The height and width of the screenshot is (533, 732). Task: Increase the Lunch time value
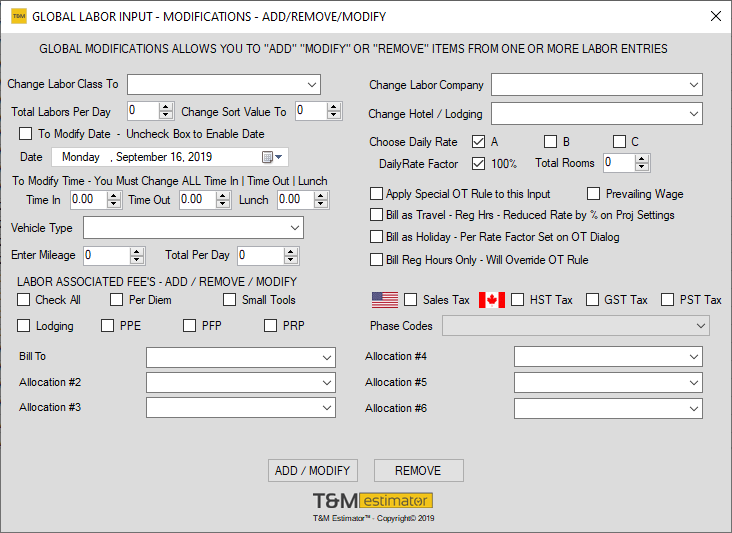pyautogui.click(x=320, y=196)
